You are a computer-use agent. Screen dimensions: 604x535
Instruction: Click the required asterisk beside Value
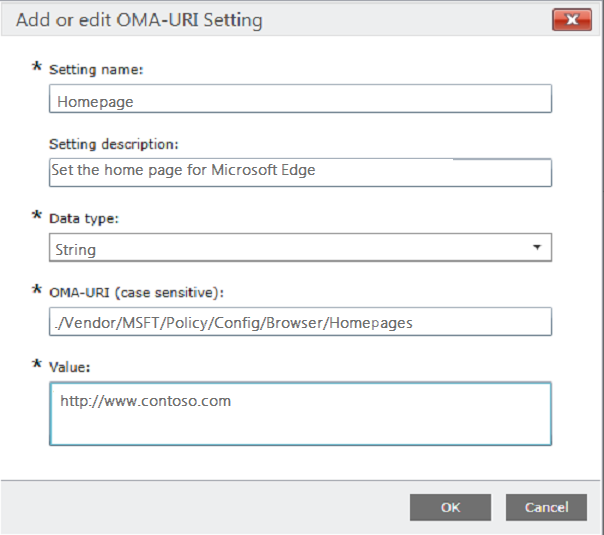click(x=38, y=365)
